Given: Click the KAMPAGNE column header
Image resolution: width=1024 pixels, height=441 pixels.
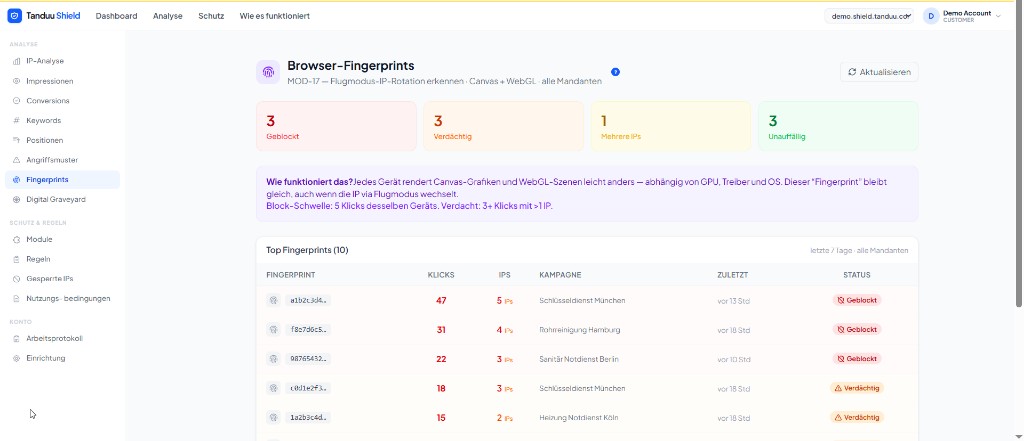Looking at the screenshot, I should (560, 275).
